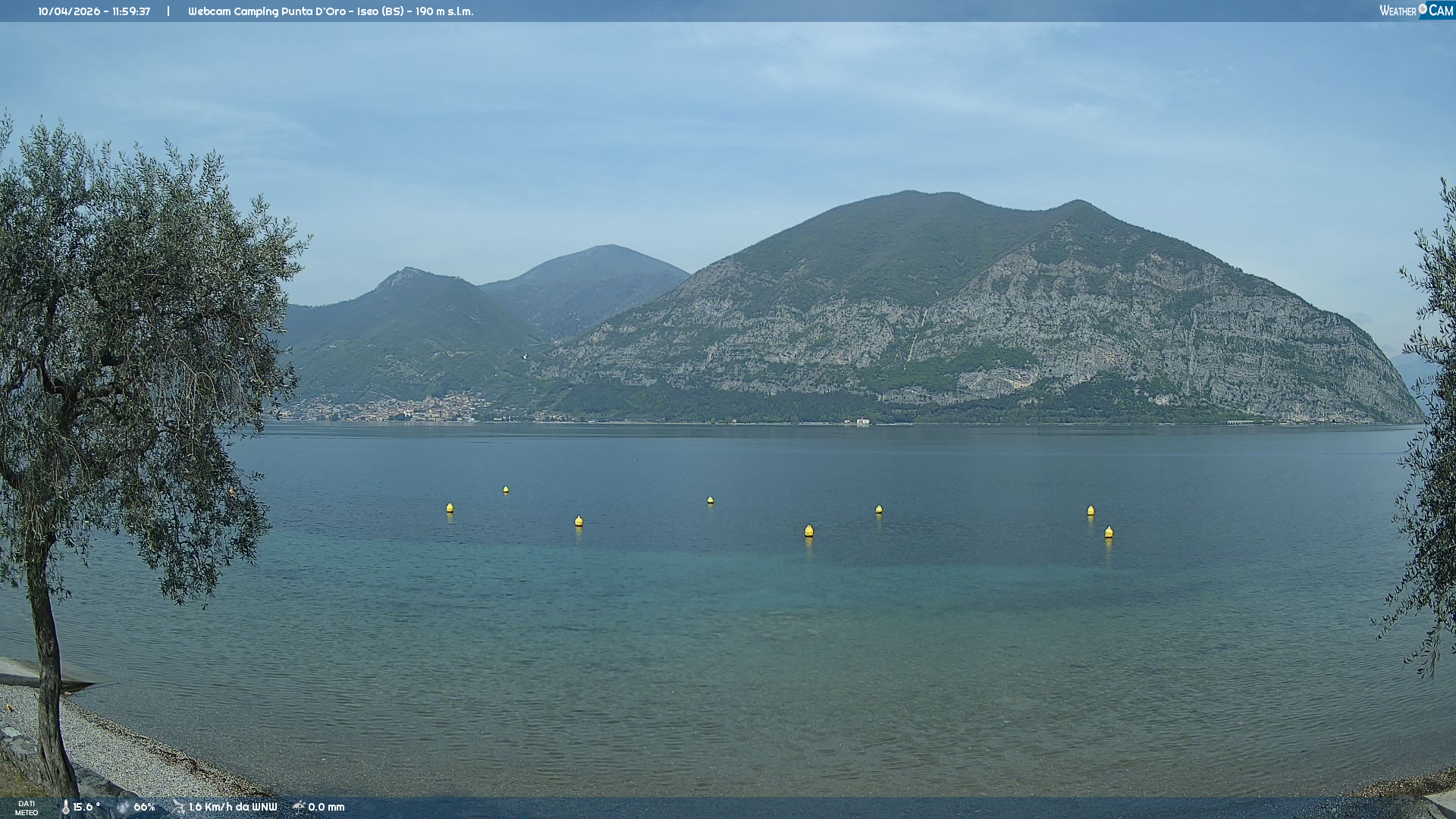Click the WeatherCam camera lens logo icon
Viewport: 1456px width, 819px height.
pos(1423,10)
